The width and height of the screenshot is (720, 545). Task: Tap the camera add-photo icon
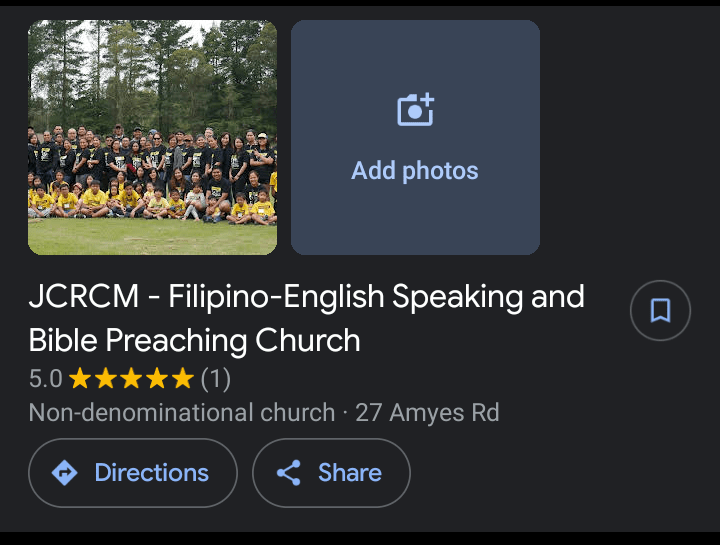tap(415, 109)
